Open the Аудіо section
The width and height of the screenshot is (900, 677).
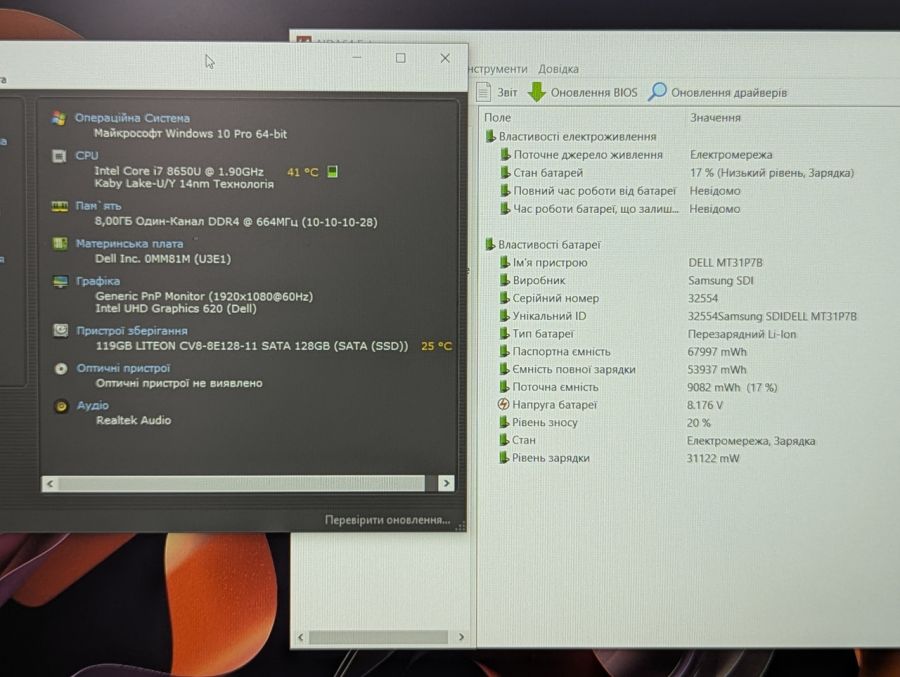pyautogui.click(x=92, y=405)
